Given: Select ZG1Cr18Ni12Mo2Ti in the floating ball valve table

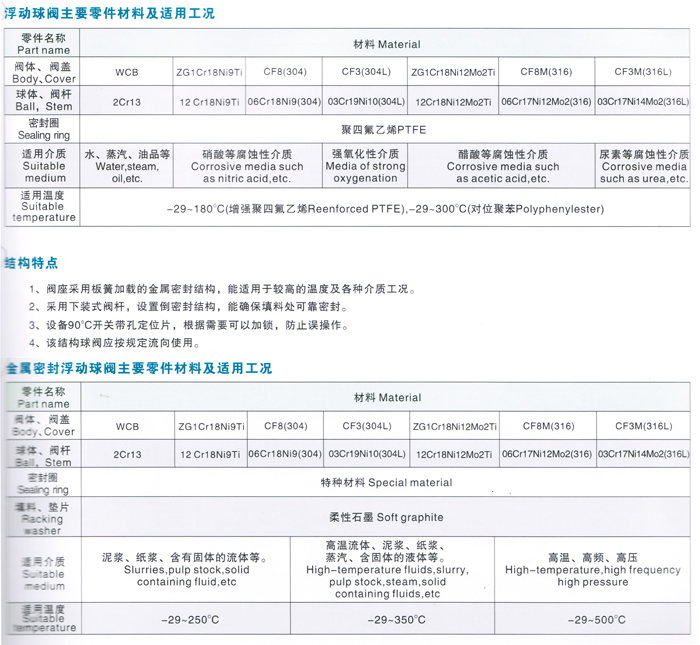Looking at the screenshot, I should click(453, 72).
